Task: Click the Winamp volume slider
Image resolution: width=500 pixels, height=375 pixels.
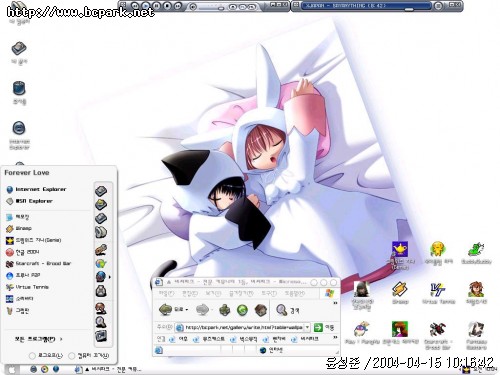Action: tap(210, 7)
